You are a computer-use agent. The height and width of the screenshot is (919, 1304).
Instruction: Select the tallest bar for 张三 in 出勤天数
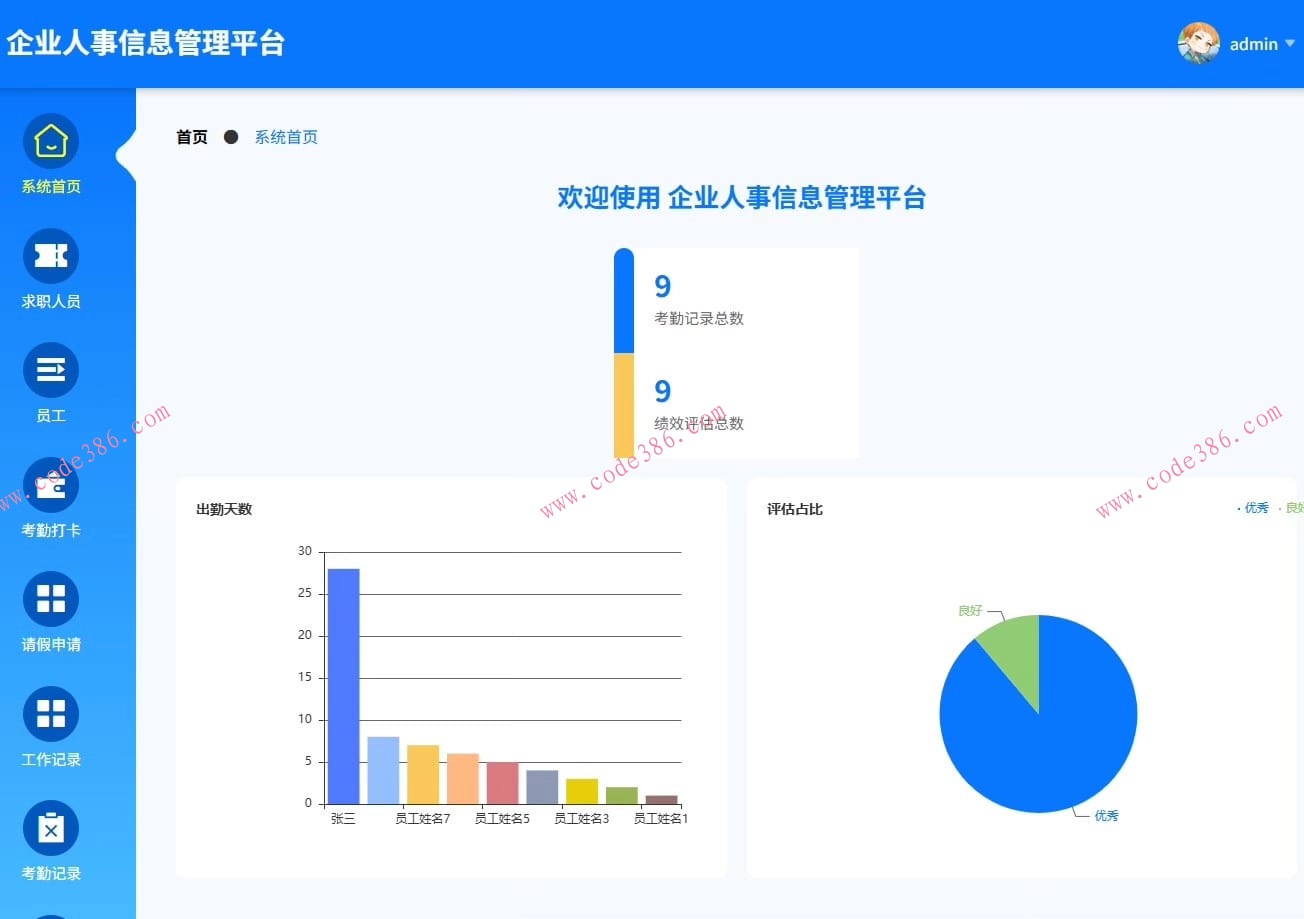click(343, 685)
